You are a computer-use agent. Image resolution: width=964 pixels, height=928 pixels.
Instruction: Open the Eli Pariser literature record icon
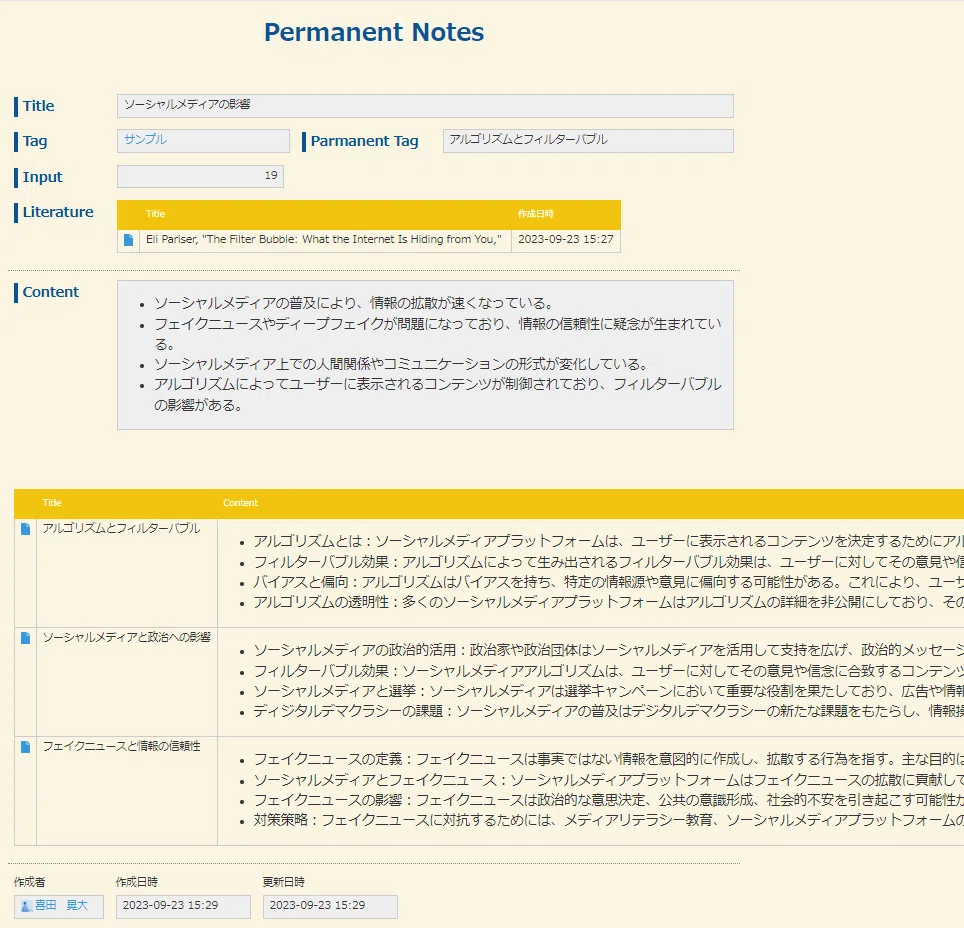coord(128,240)
